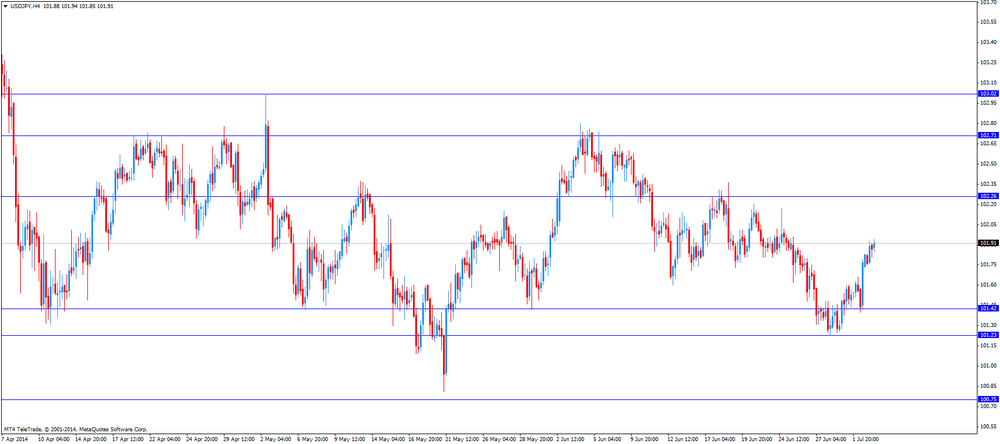Select the 101.23 horizontal line price tag
Screen dimensions: 1000x444
[988, 335]
